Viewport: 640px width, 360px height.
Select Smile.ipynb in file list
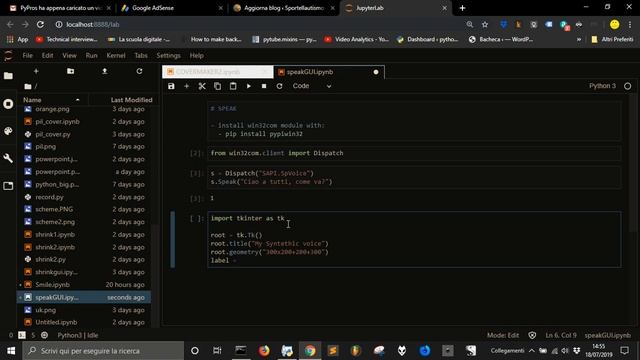(x=84, y=284)
